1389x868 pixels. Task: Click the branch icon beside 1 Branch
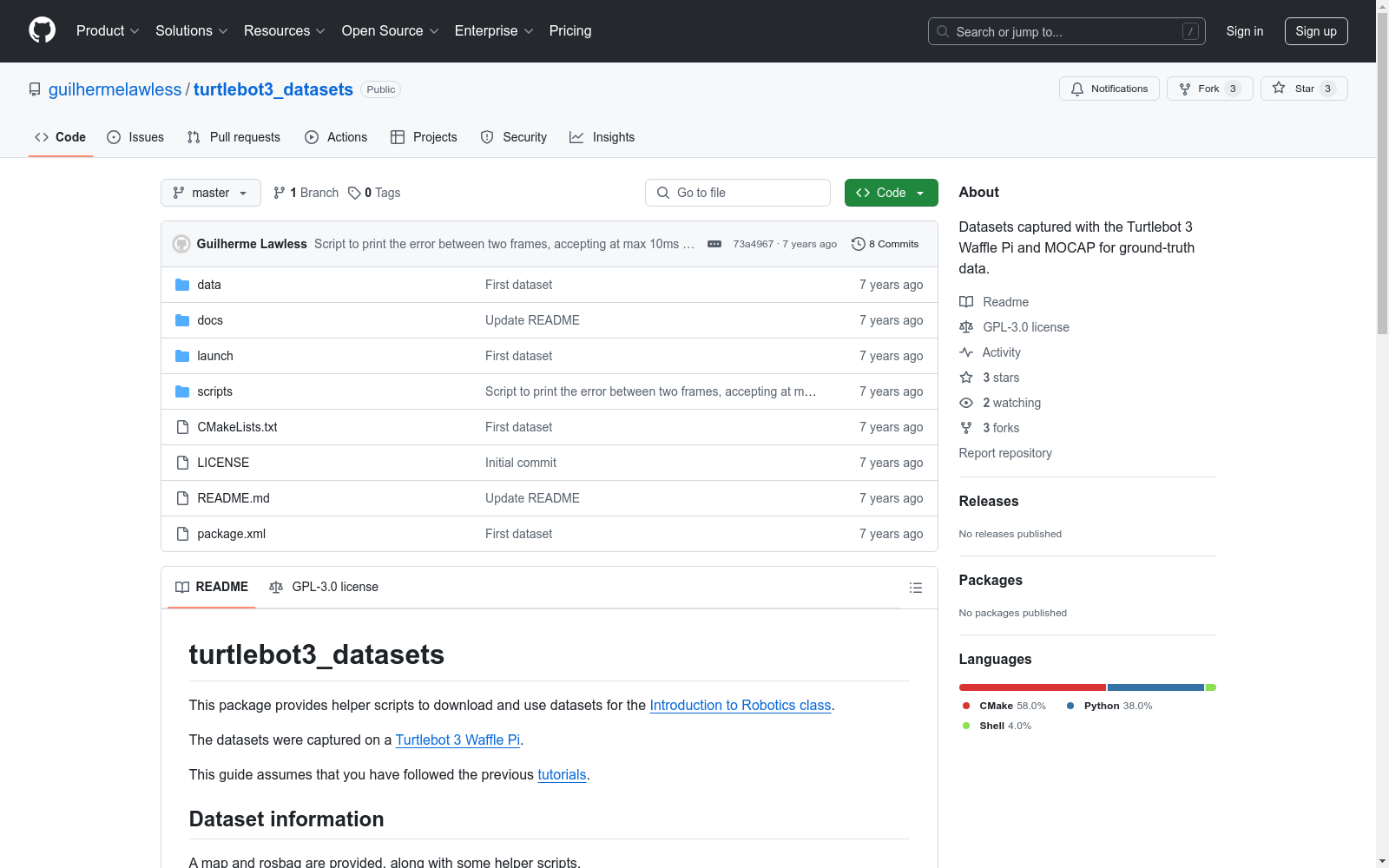[x=280, y=193]
